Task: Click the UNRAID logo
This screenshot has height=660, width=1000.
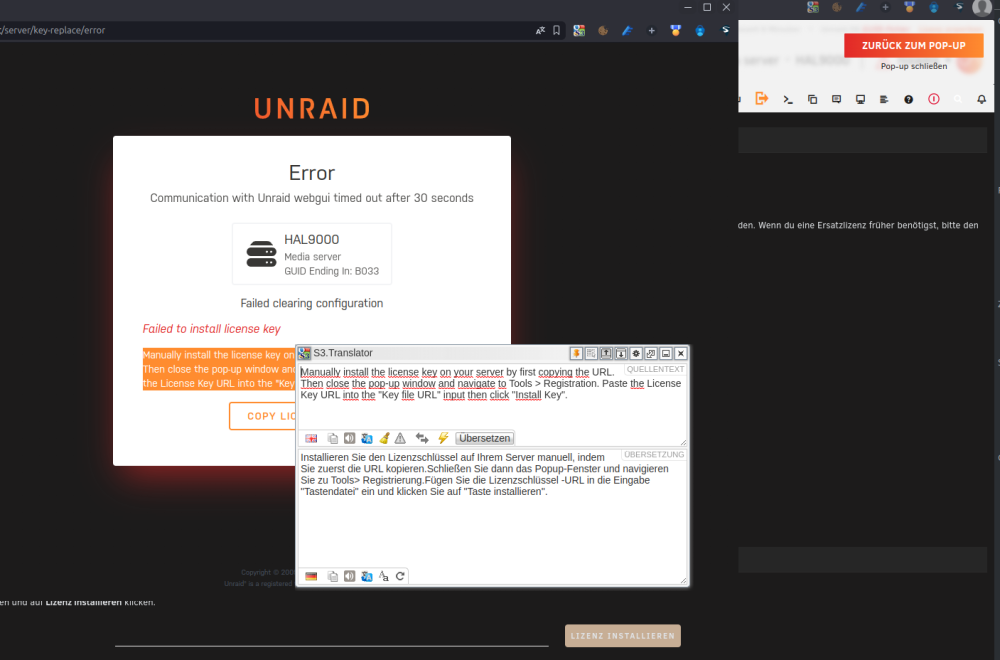Action: coord(312,109)
